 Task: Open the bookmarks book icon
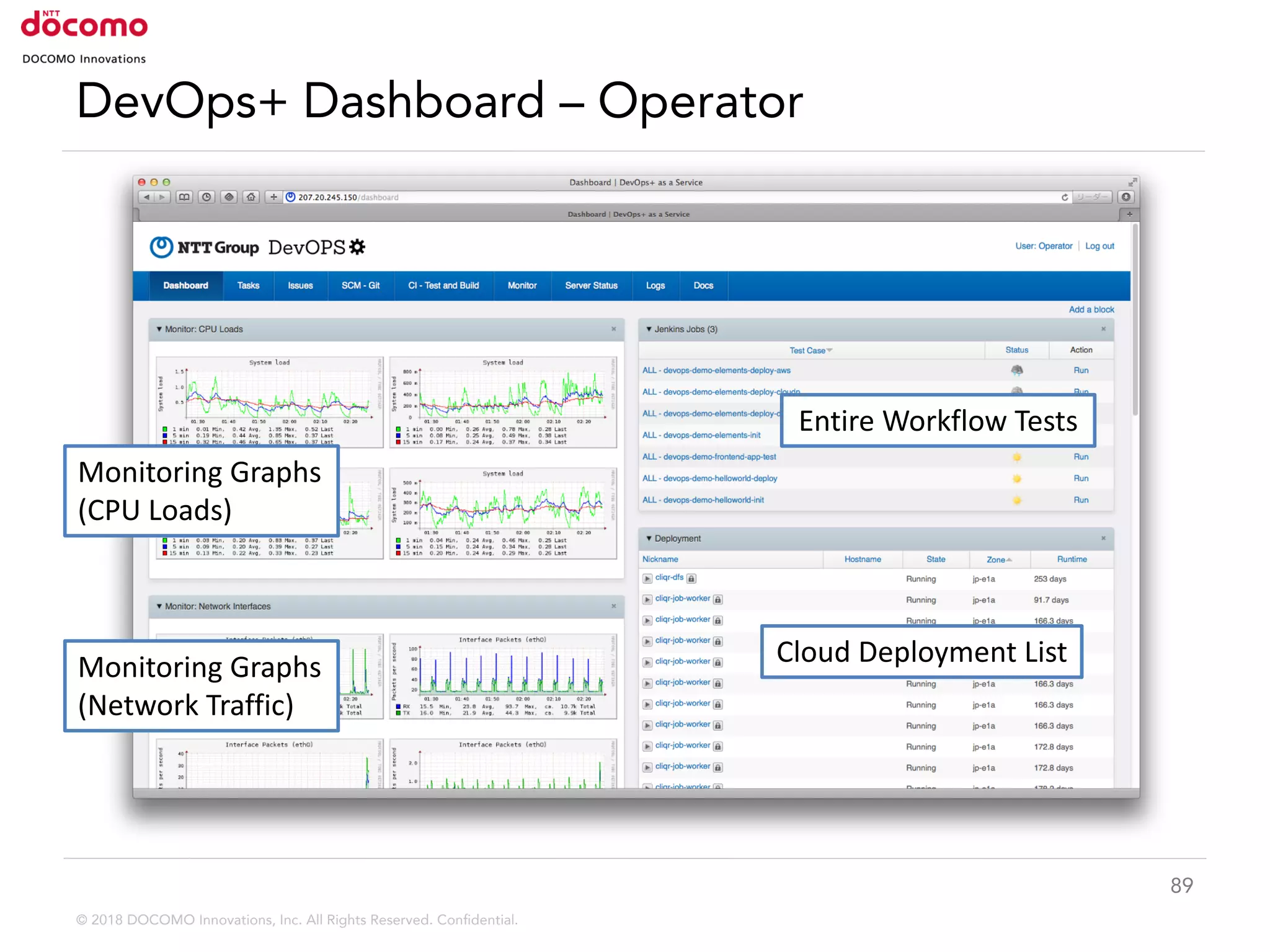coord(184,197)
